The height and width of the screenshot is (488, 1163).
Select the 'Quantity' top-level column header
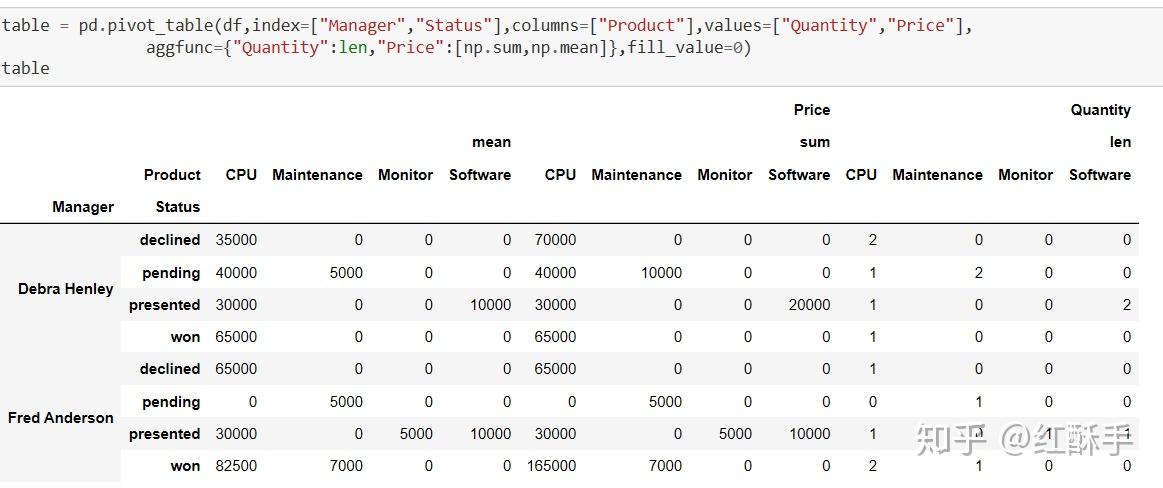coord(1100,110)
